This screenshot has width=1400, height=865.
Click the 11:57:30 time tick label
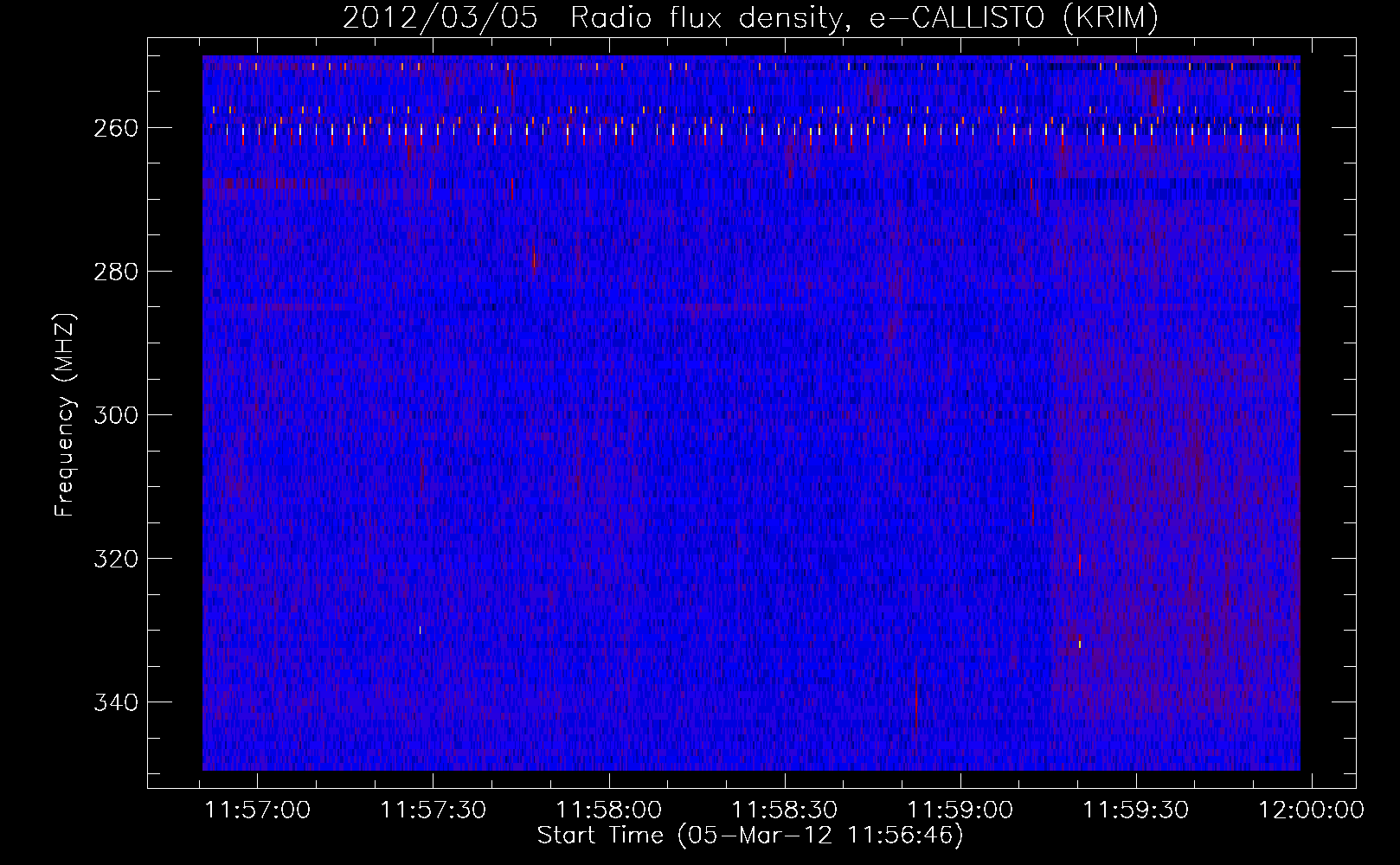coord(433,811)
